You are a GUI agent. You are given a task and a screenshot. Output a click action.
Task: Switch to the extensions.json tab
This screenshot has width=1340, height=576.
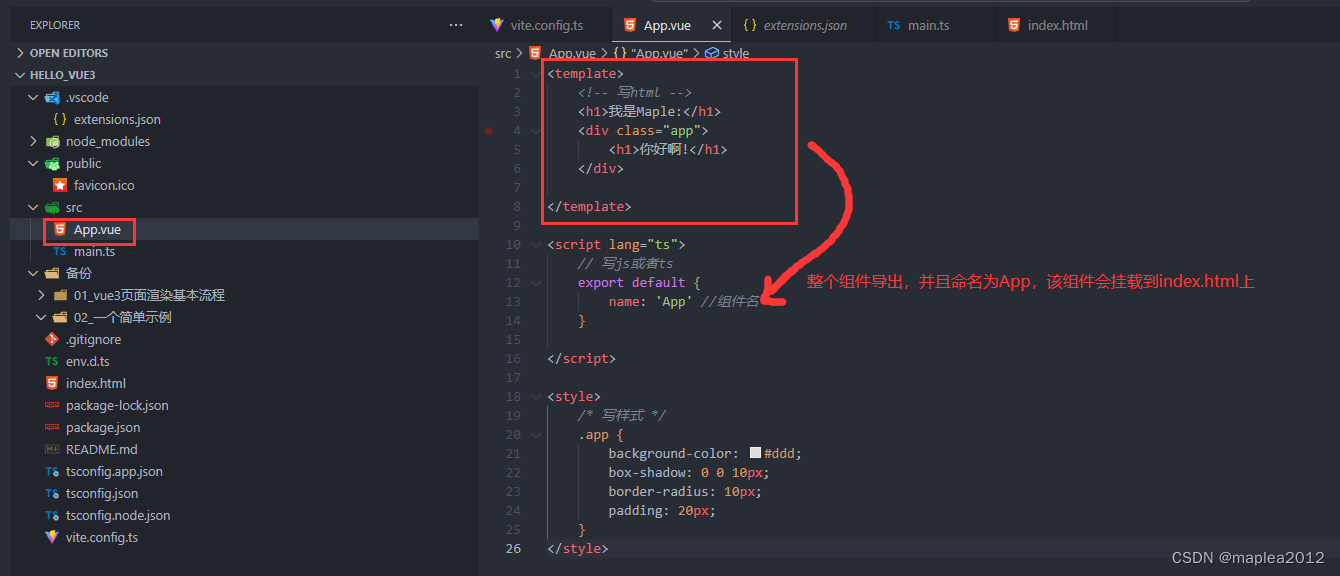click(800, 24)
